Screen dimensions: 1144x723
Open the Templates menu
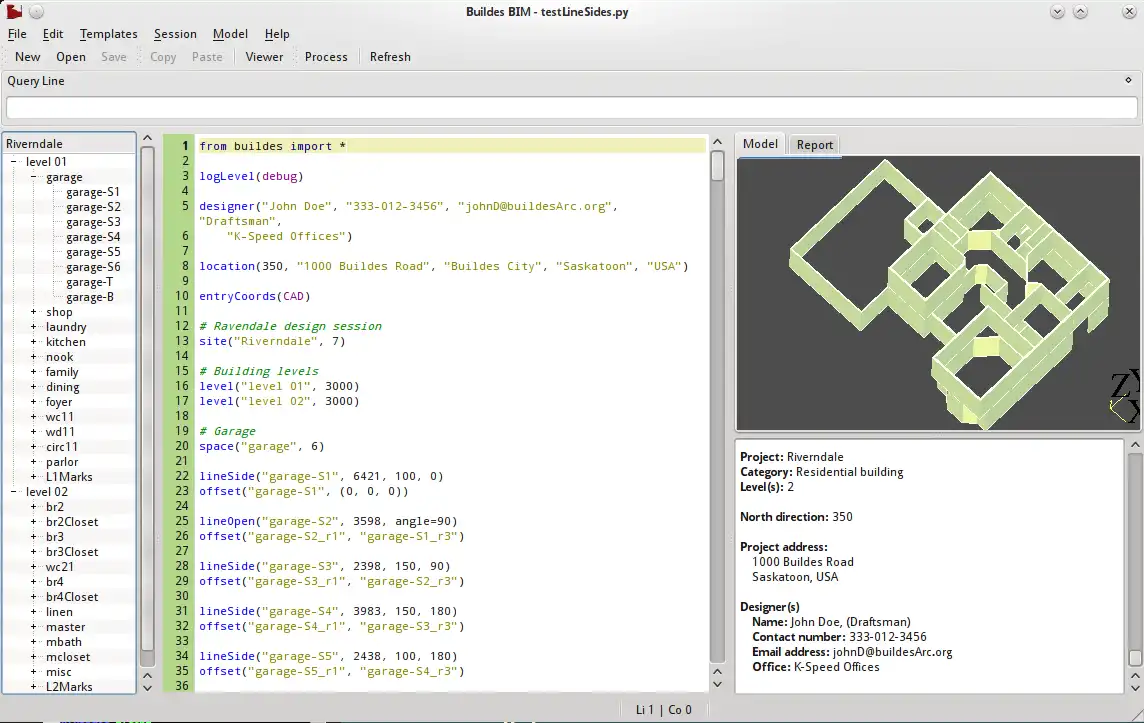pyautogui.click(x=108, y=34)
